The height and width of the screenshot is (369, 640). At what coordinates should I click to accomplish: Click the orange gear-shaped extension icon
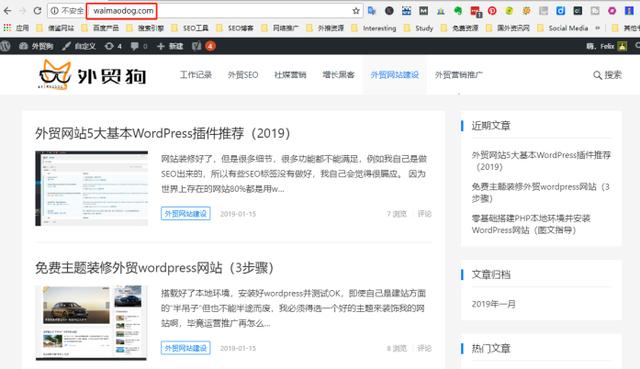pos(527,11)
